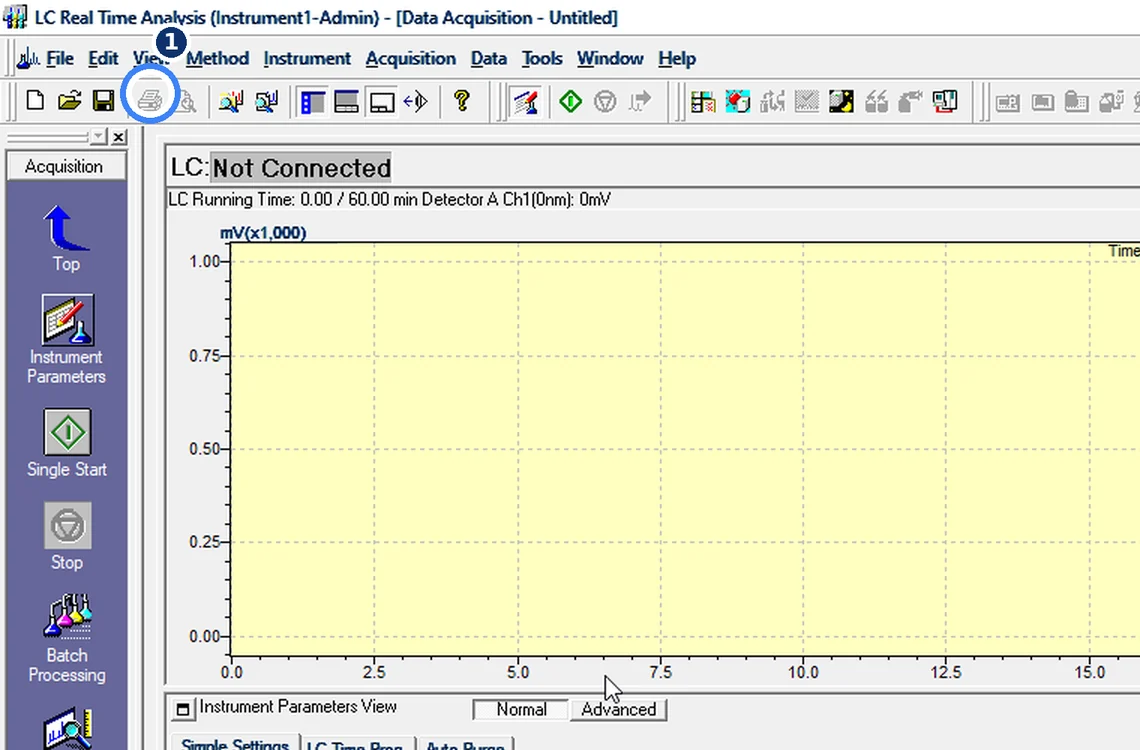This screenshot has height=750, width=1140.
Task: Click the grayed box with grid module icon
Action: point(1077,102)
